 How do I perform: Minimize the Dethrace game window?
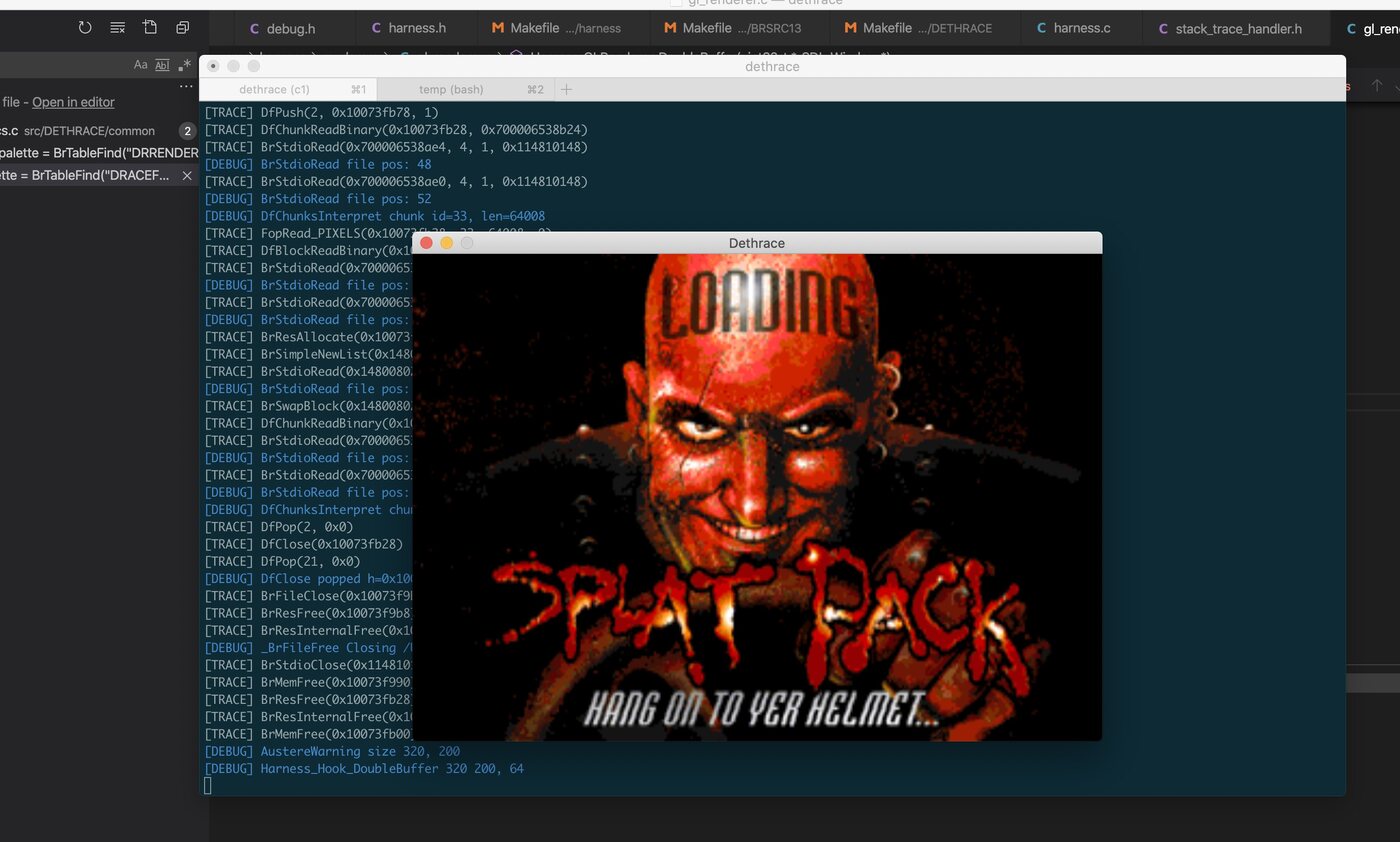click(446, 243)
